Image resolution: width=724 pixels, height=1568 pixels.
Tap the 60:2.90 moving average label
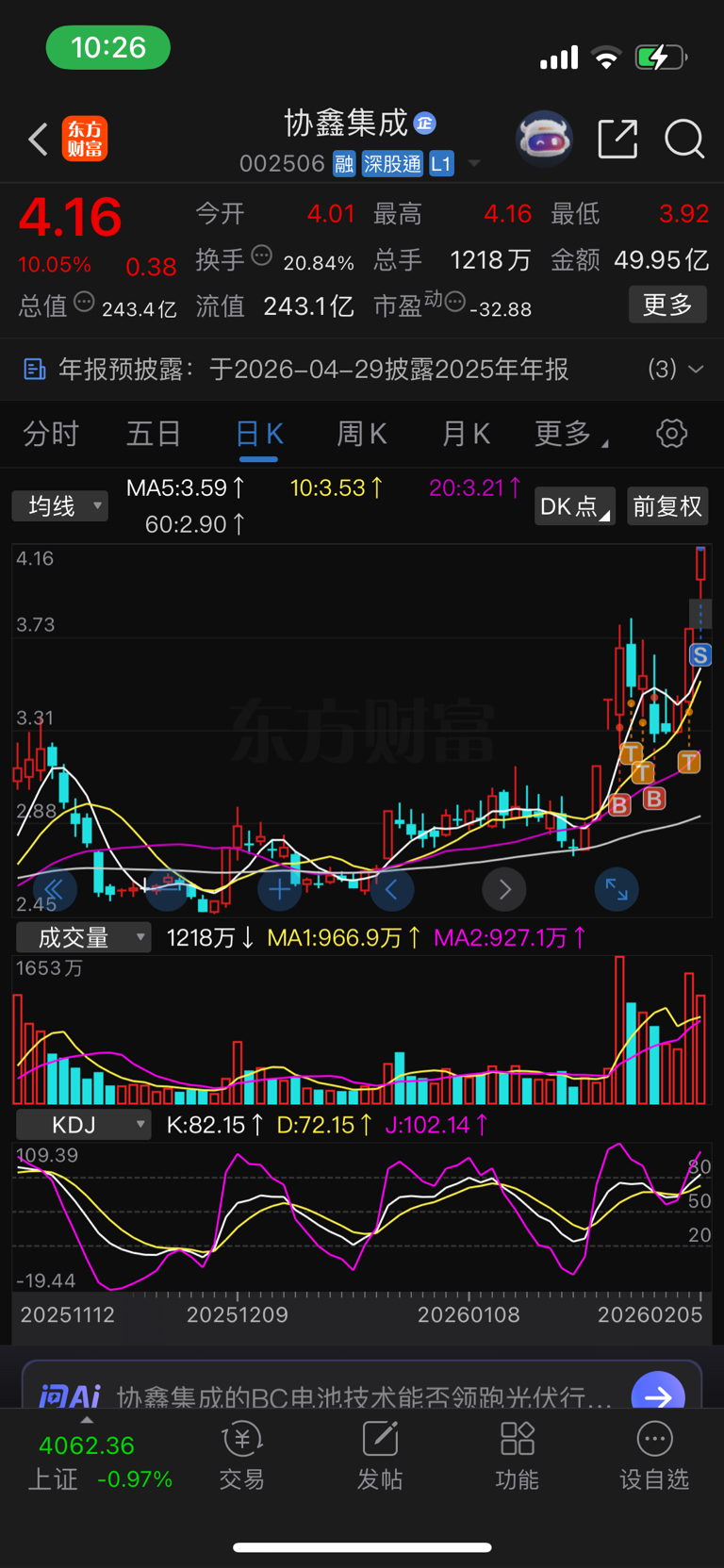pyautogui.click(x=195, y=524)
